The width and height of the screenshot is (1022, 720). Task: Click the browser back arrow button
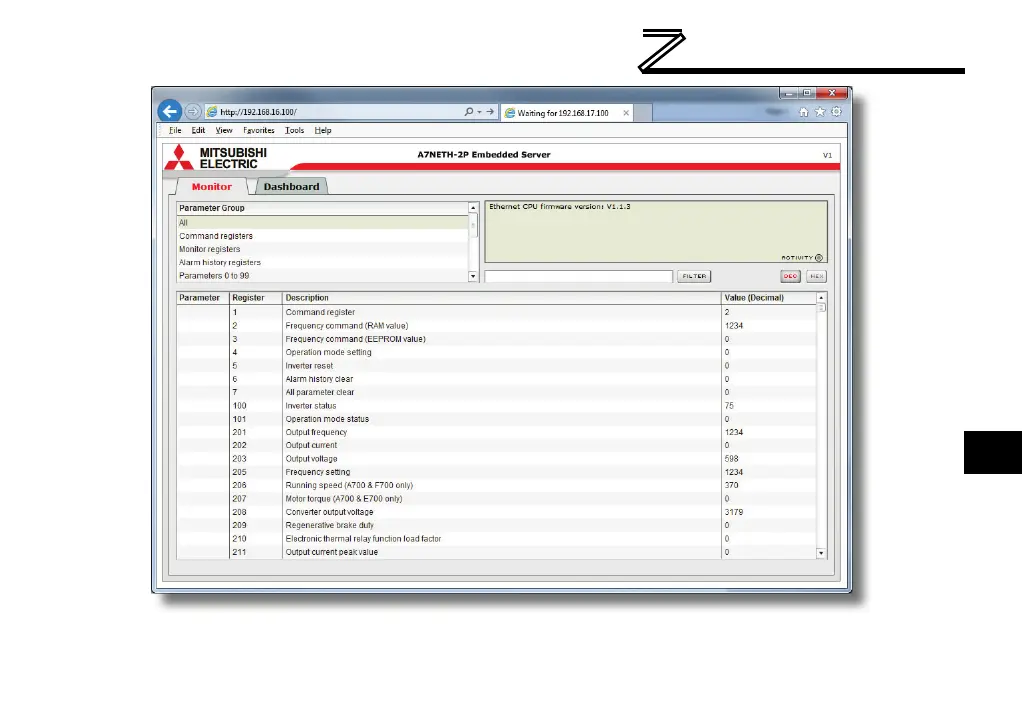click(170, 111)
